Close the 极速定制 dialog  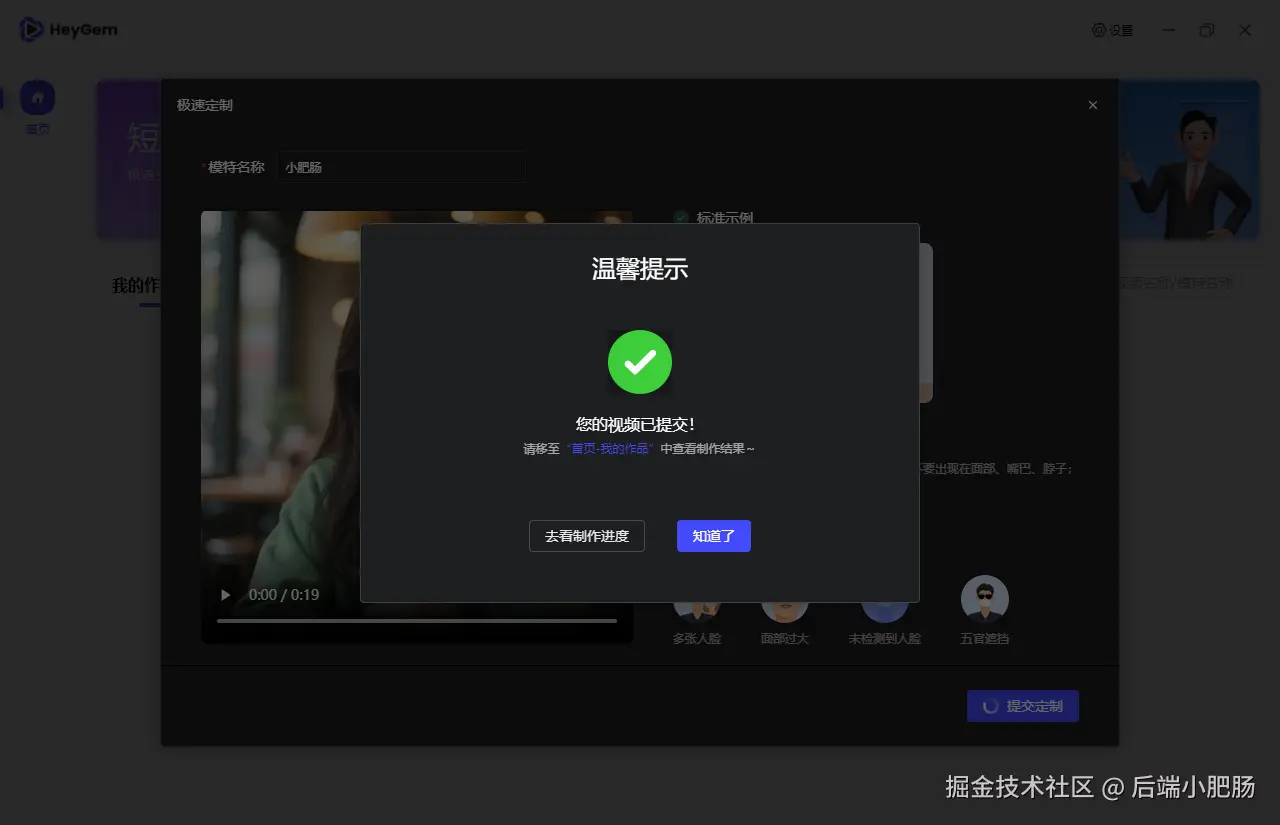pyautogui.click(x=1093, y=105)
